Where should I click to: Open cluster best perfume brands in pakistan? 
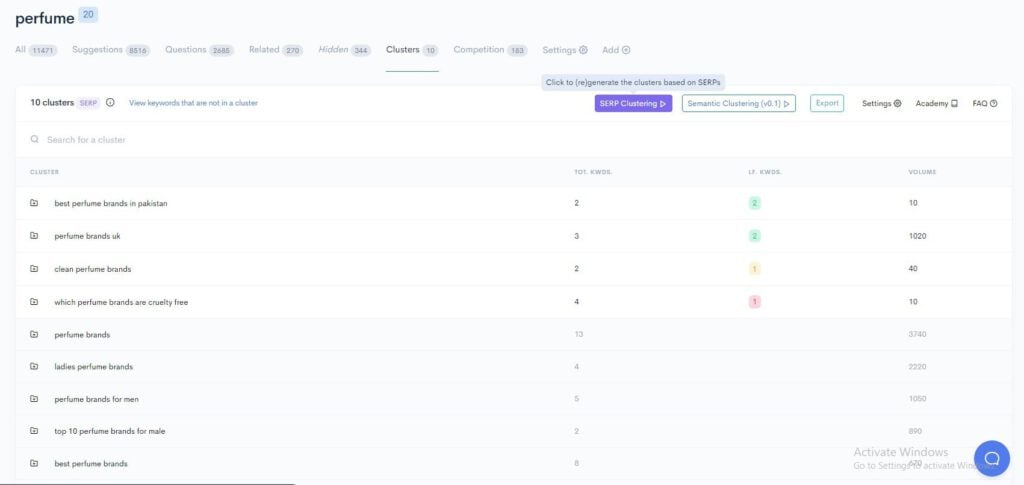click(111, 203)
